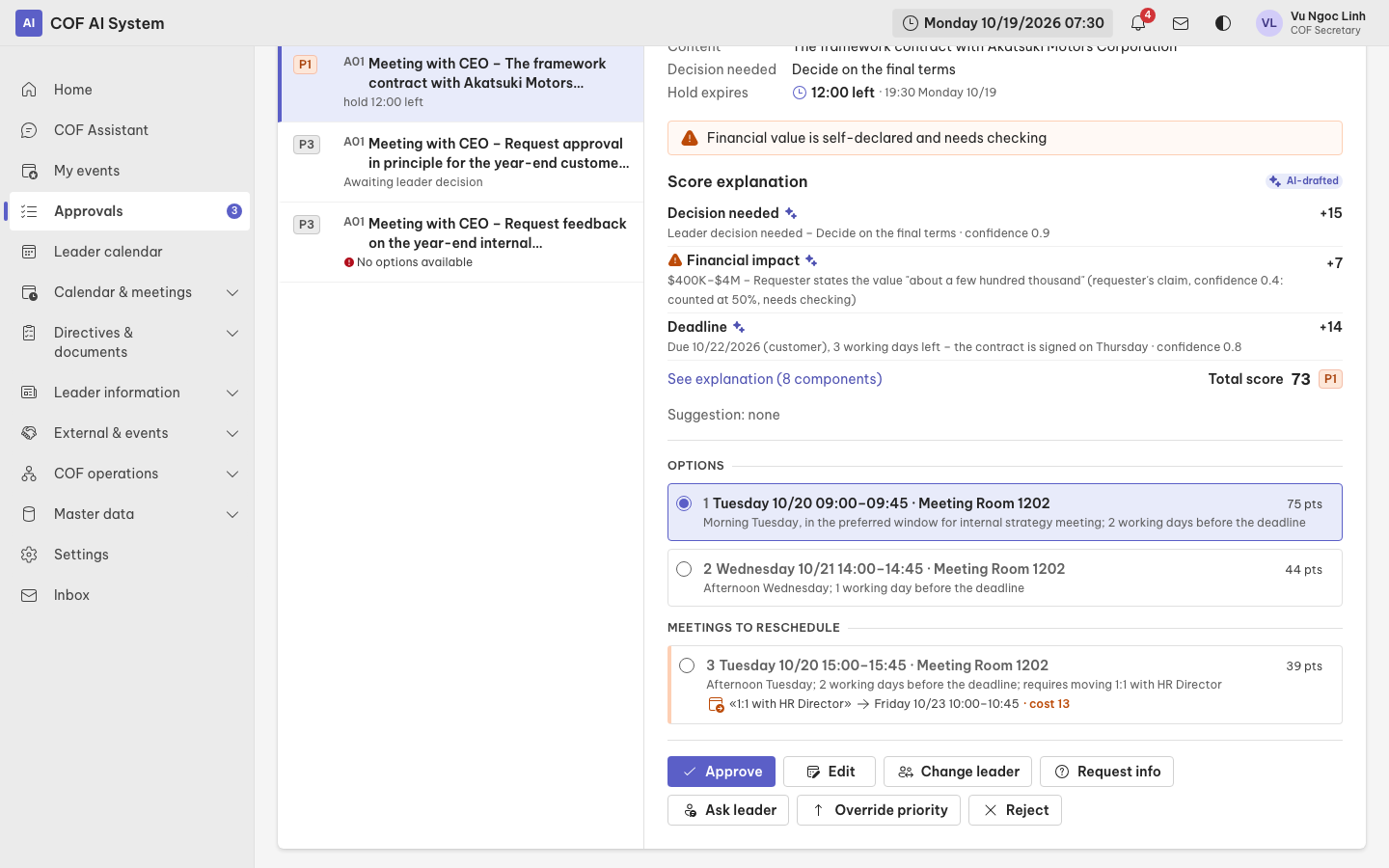This screenshot has height=868, width=1389.
Task: Open the P3 year-end customer approval request
Action: (461, 162)
